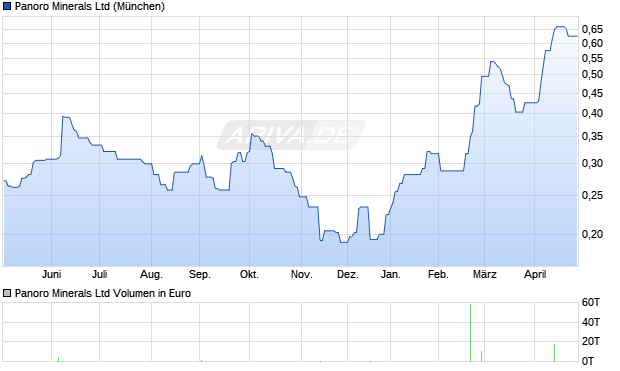
Task: Click the 0,65 price axis value
Action: pos(592,29)
